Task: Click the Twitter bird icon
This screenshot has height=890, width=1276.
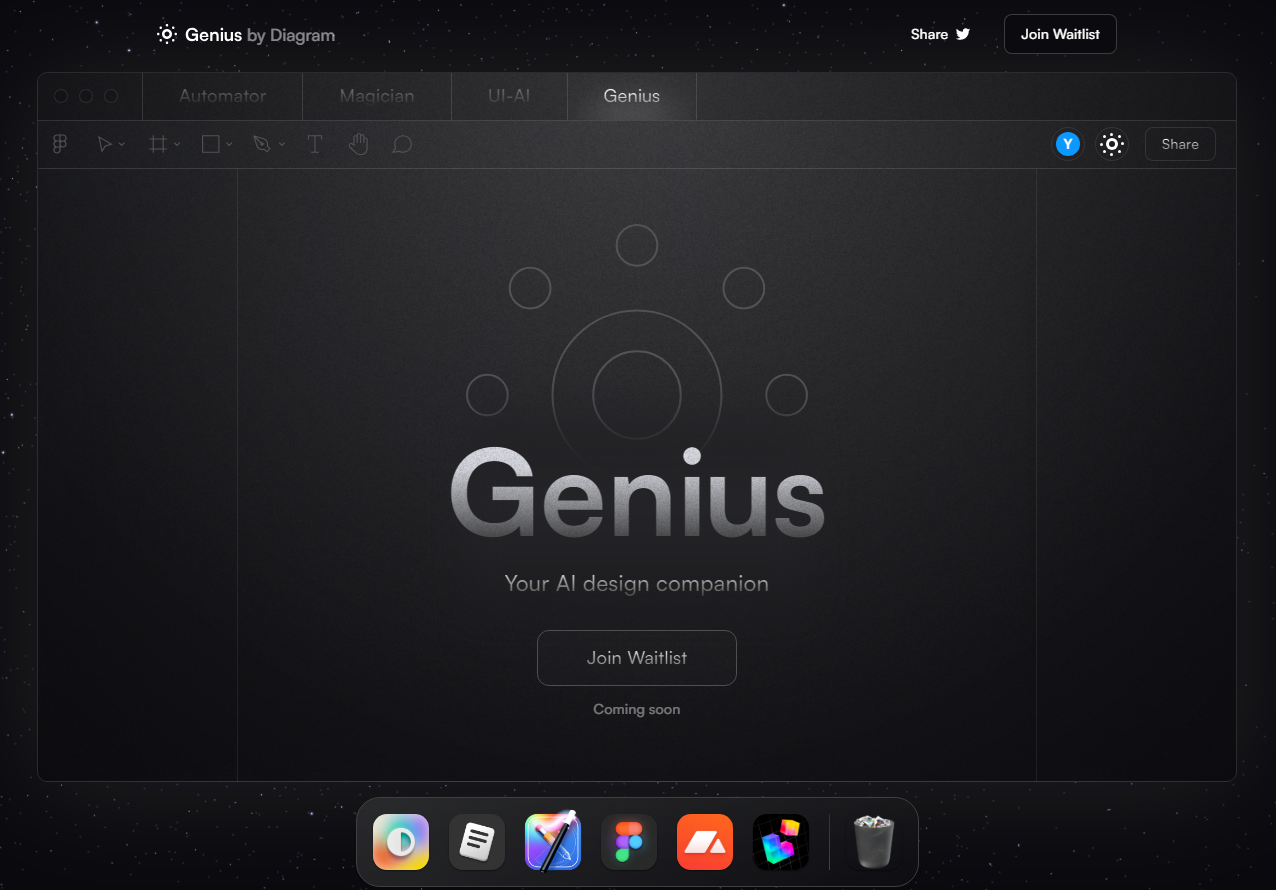Action: (x=963, y=34)
